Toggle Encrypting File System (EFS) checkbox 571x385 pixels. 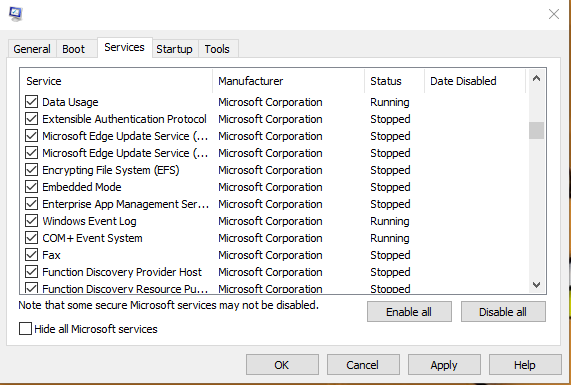coord(31,170)
